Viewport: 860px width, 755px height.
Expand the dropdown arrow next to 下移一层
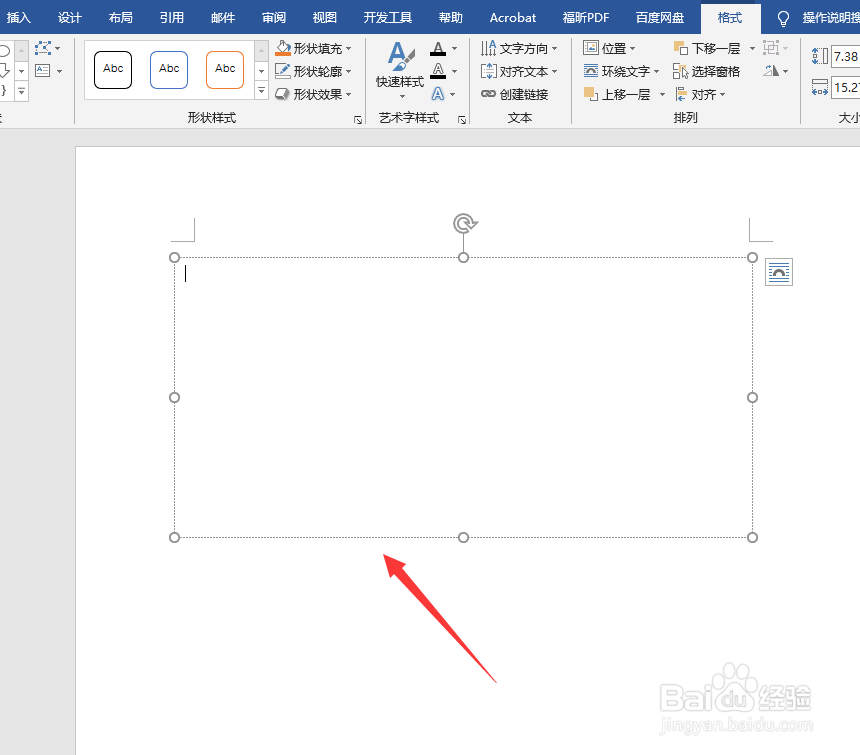point(752,48)
